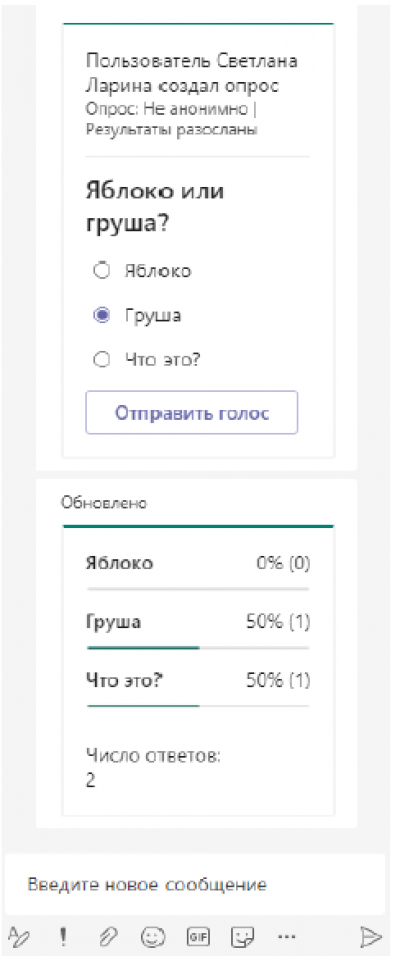Set delivery options with exclamation icon
This screenshot has height=961, width=400.
[63, 936]
